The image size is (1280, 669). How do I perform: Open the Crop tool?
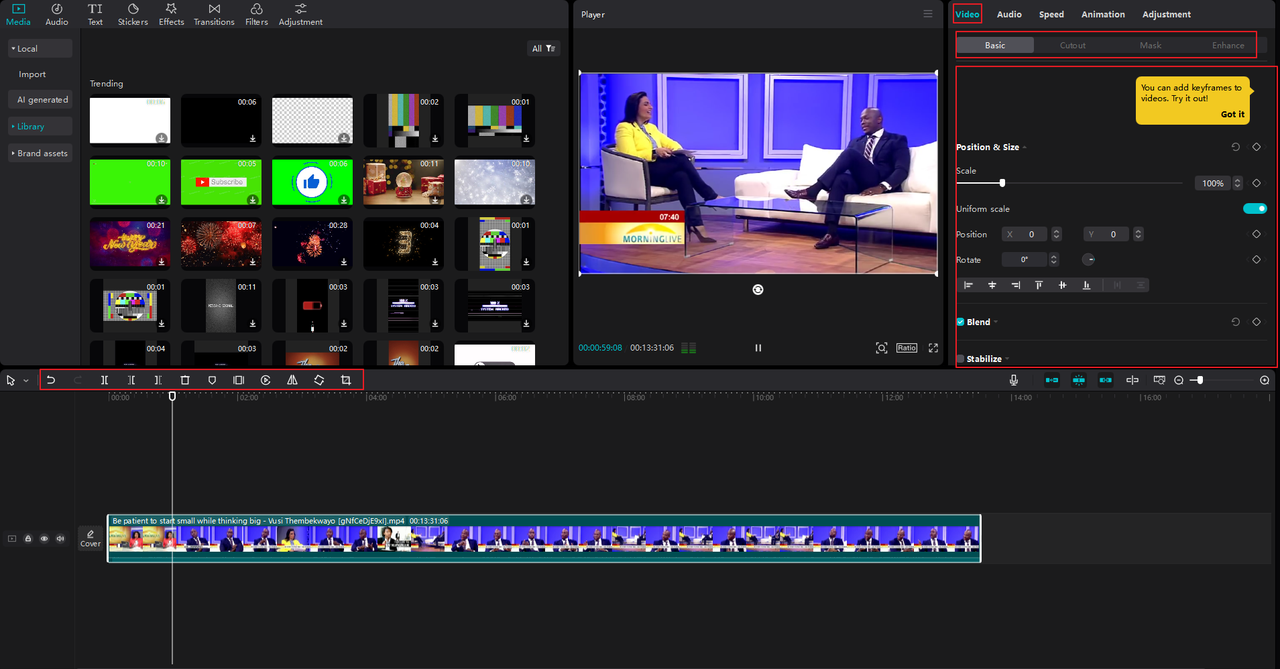[x=346, y=380]
